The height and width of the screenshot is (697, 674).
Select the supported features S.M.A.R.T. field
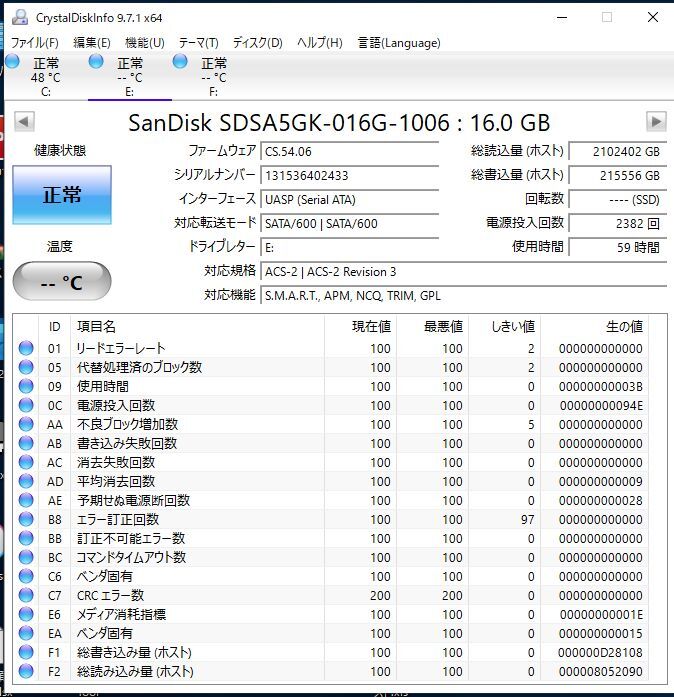[x=464, y=296]
